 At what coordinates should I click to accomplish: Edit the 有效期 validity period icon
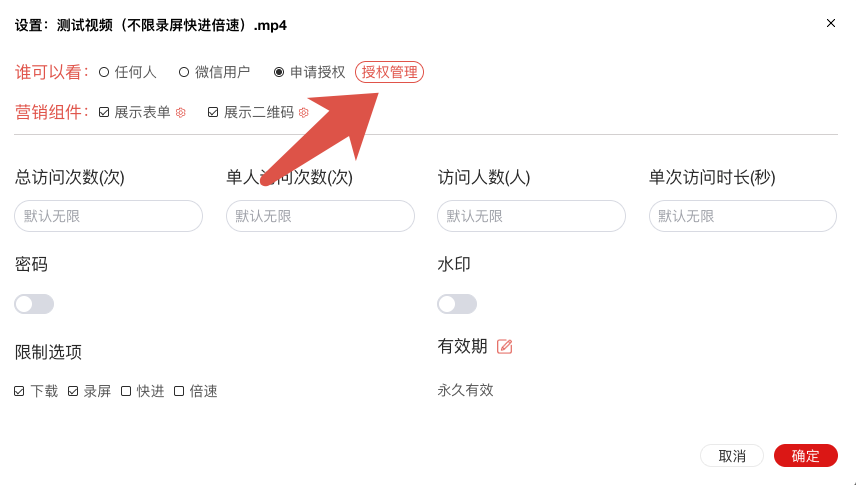pyautogui.click(x=504, y=346)
